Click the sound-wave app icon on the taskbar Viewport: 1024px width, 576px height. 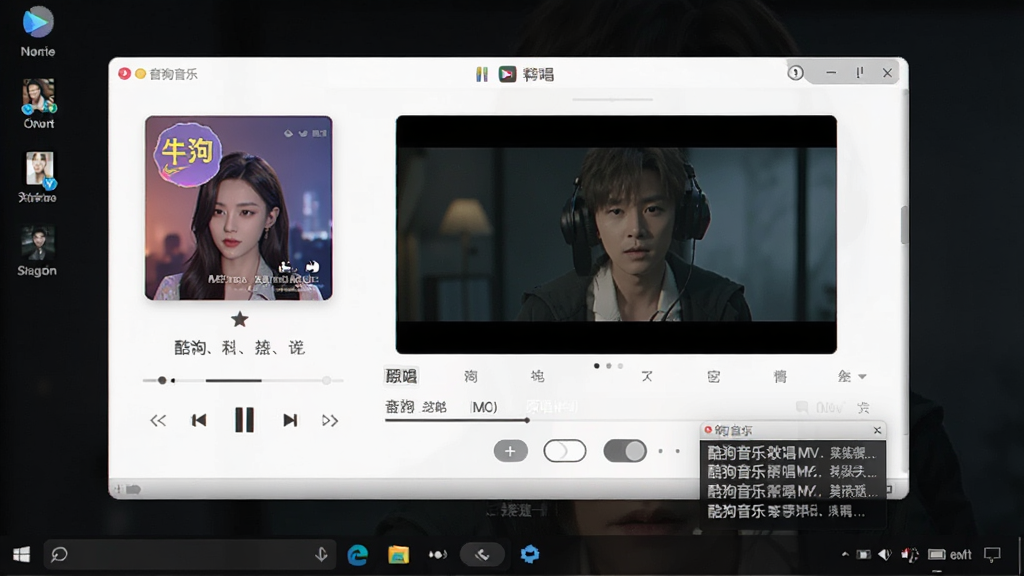438,554
